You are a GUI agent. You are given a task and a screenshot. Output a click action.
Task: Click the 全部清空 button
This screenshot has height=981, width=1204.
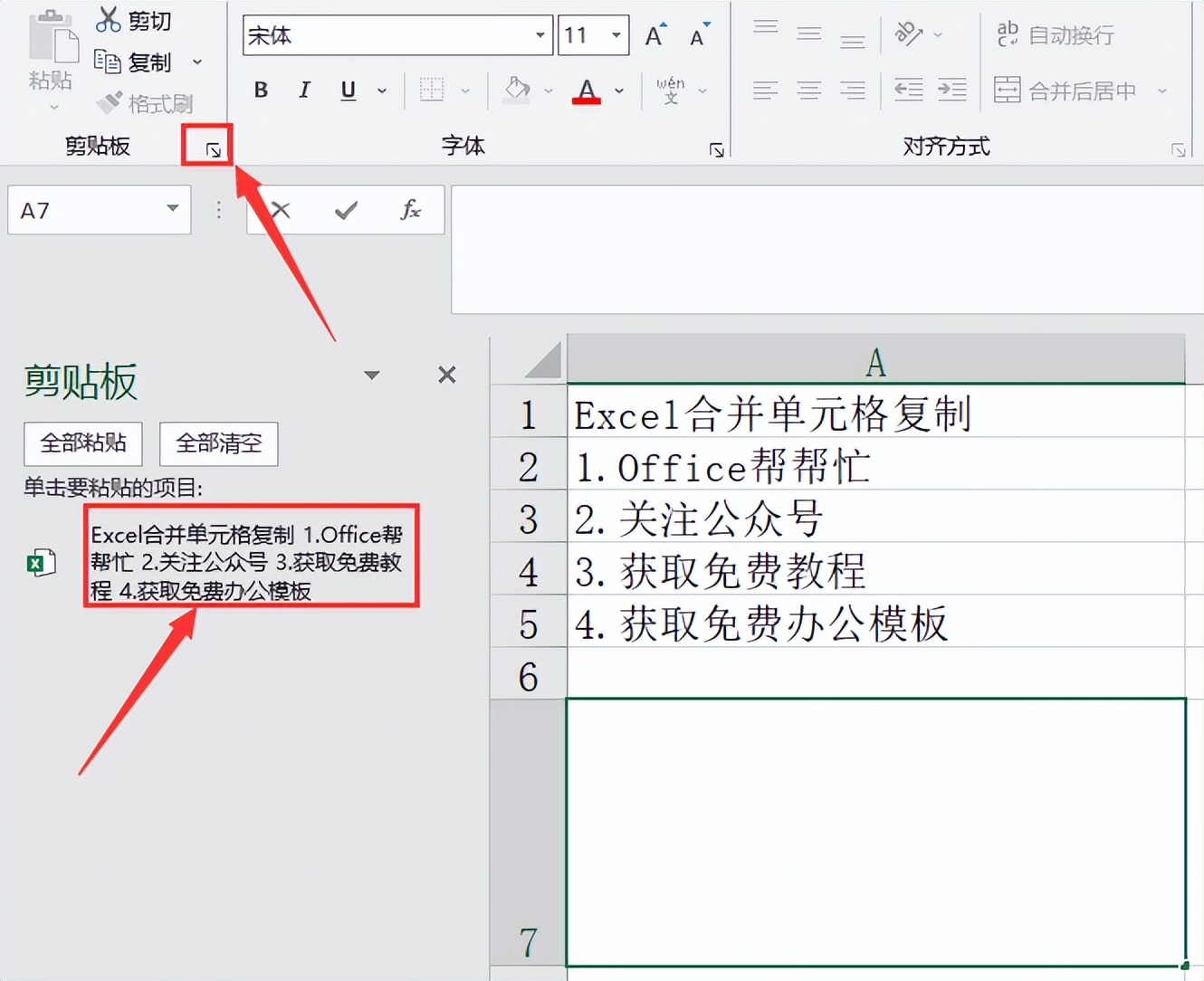(219, 443)
